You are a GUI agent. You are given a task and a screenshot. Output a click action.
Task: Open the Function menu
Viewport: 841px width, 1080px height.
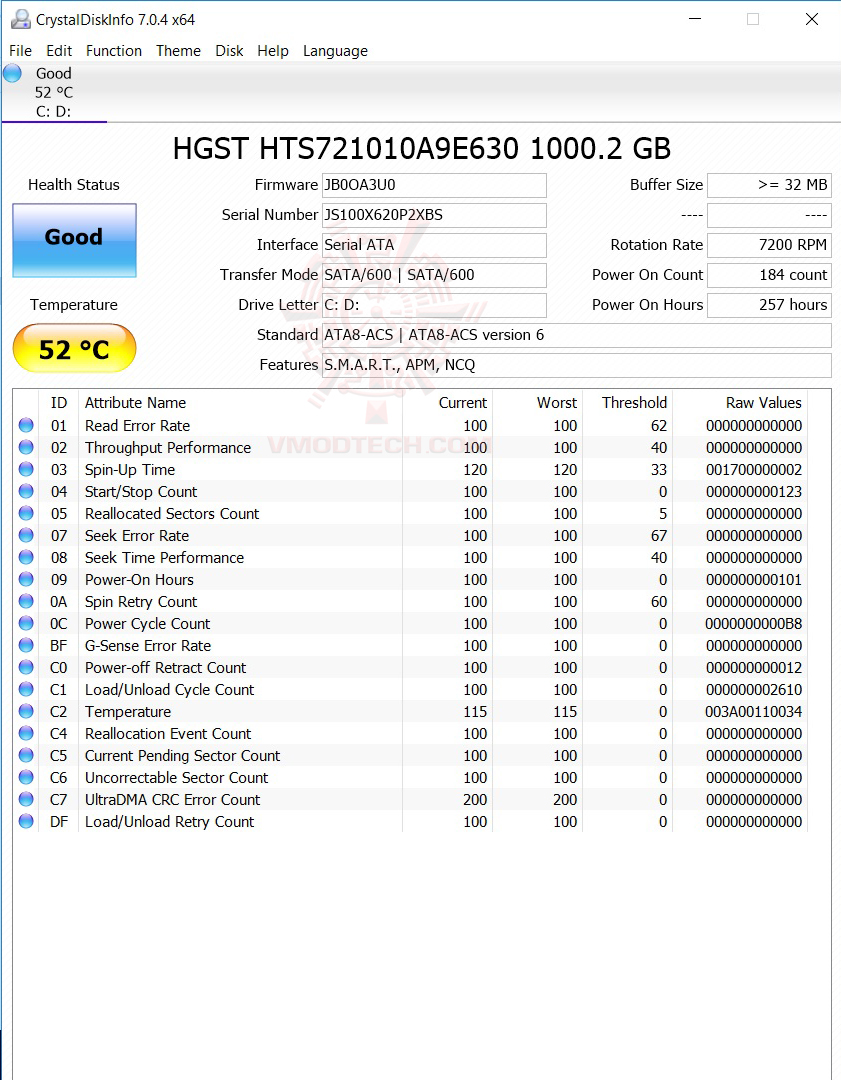pyautogui.click(x=114, y=51)
